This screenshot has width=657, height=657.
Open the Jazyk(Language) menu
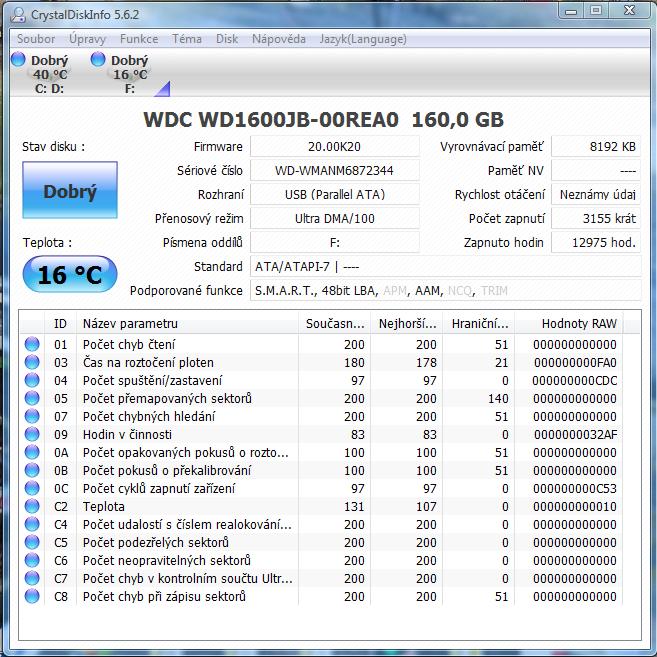(x=363, y=39)
